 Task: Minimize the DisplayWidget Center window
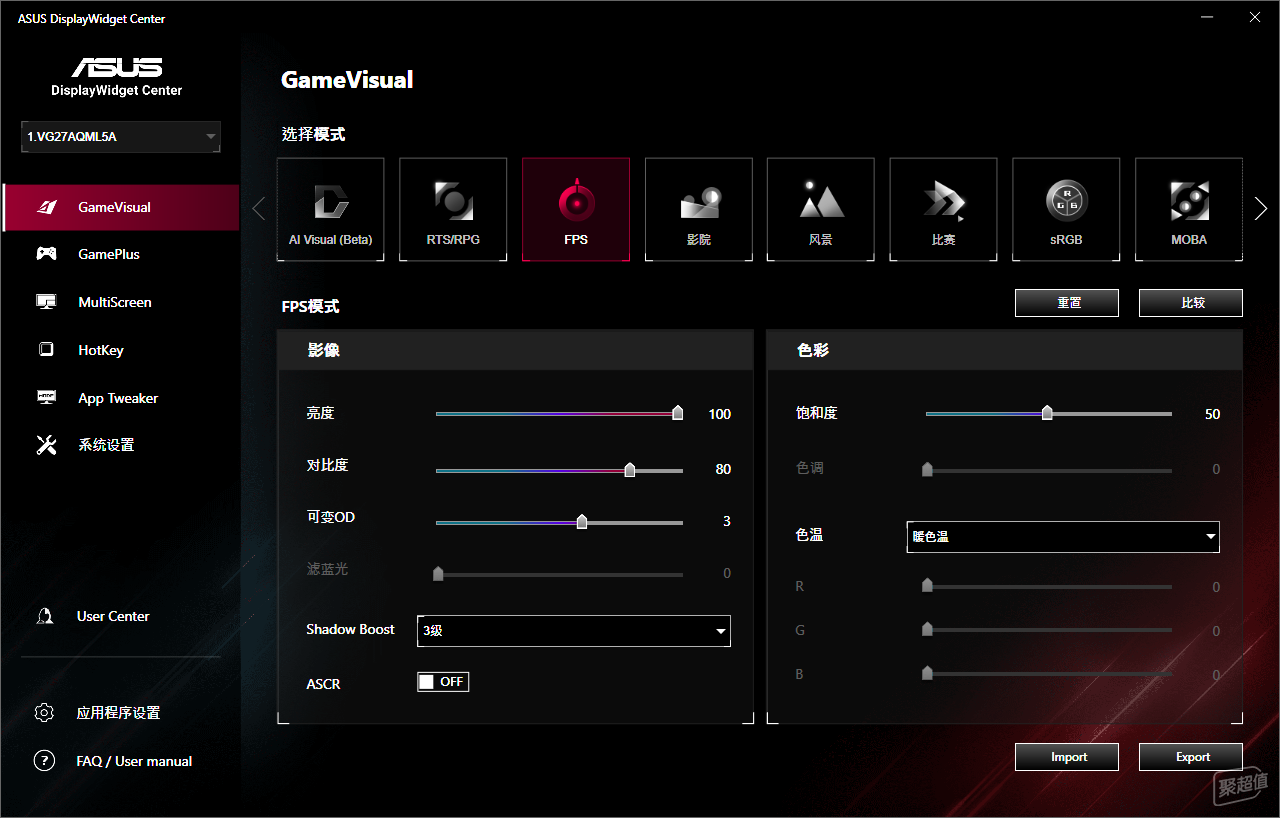(1207, 18)
